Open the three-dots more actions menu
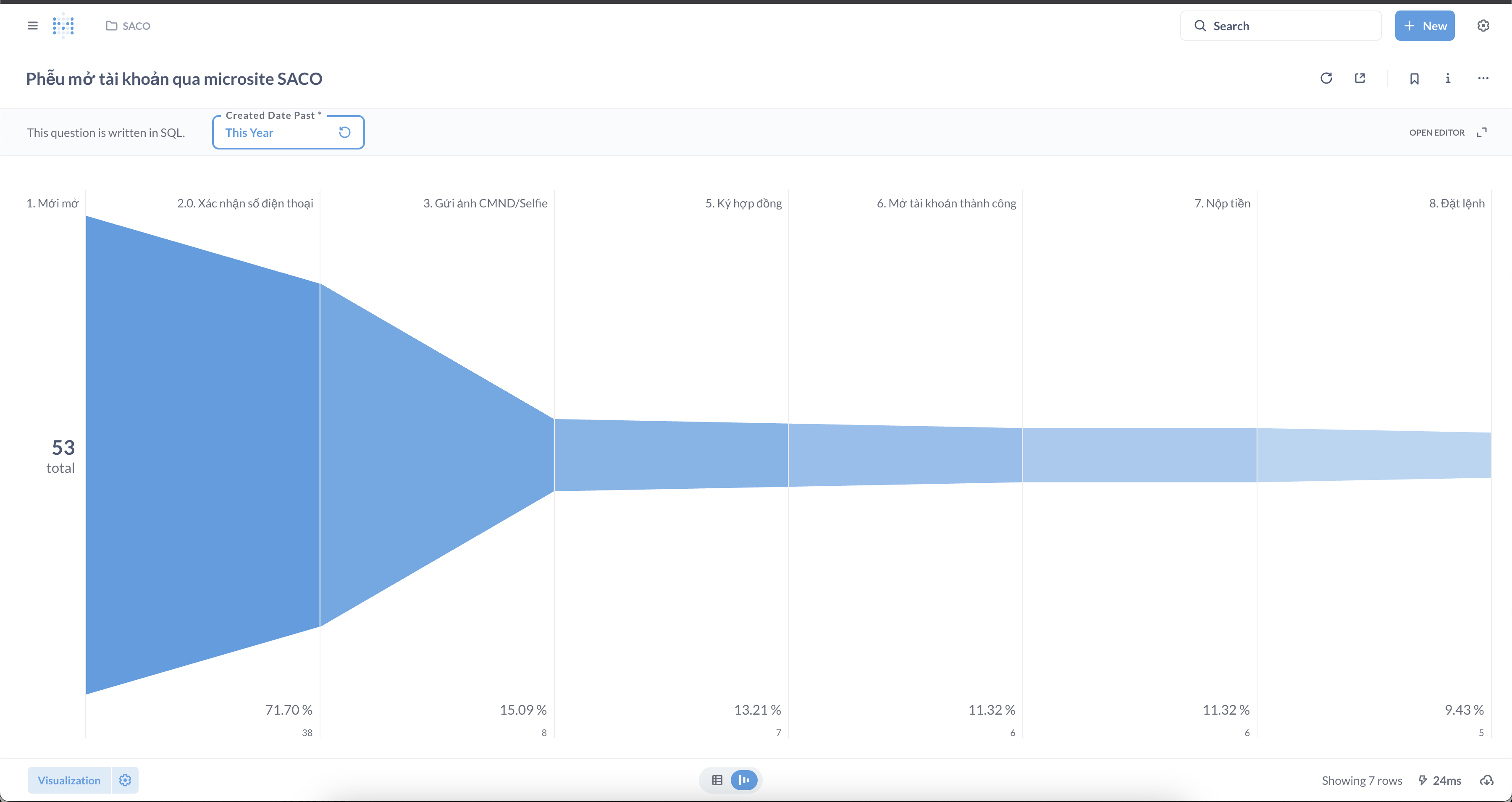 [x=1483, y=79]
